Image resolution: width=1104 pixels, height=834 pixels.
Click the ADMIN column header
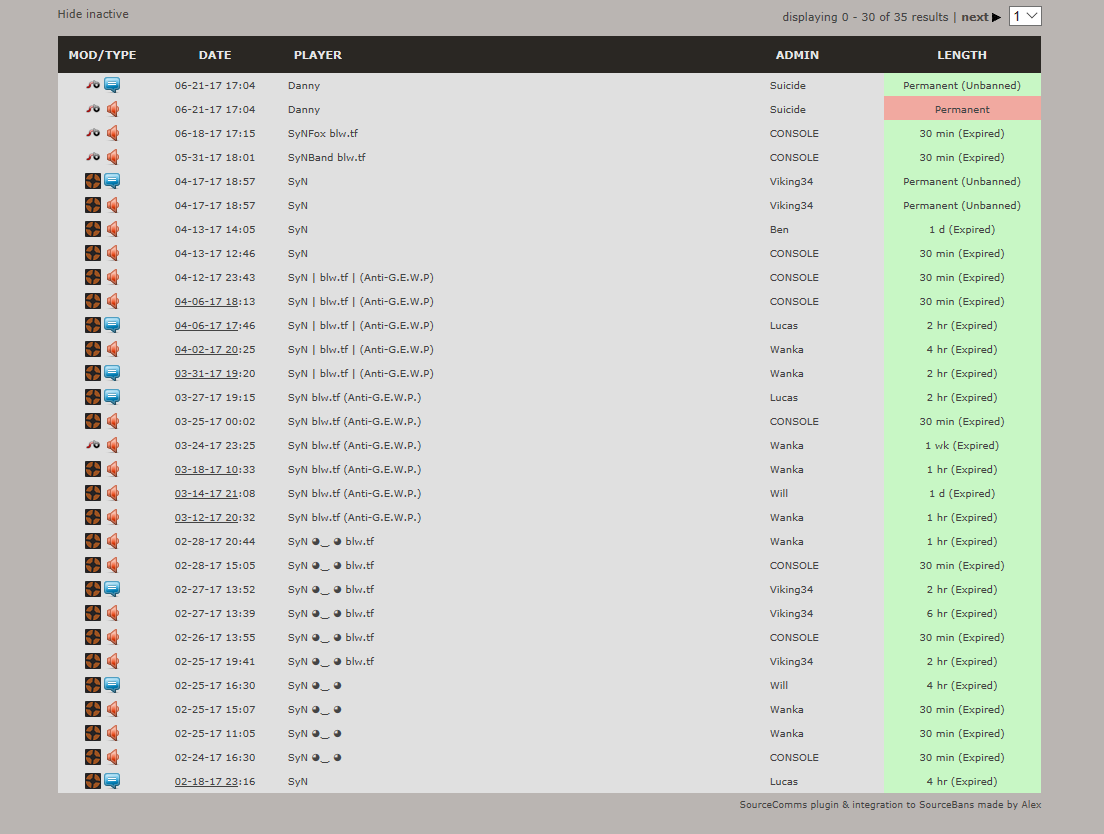coord(797,55)
